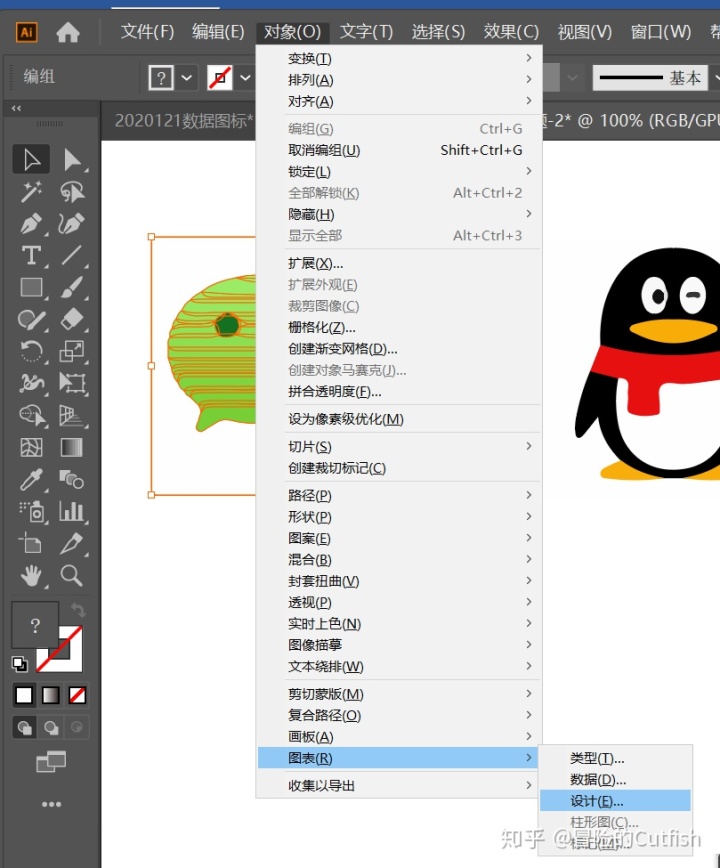This screenshot has width=720, height=868.
Task: Open stroke color dropdown arrow in control bar
Action: pos(245,78)
